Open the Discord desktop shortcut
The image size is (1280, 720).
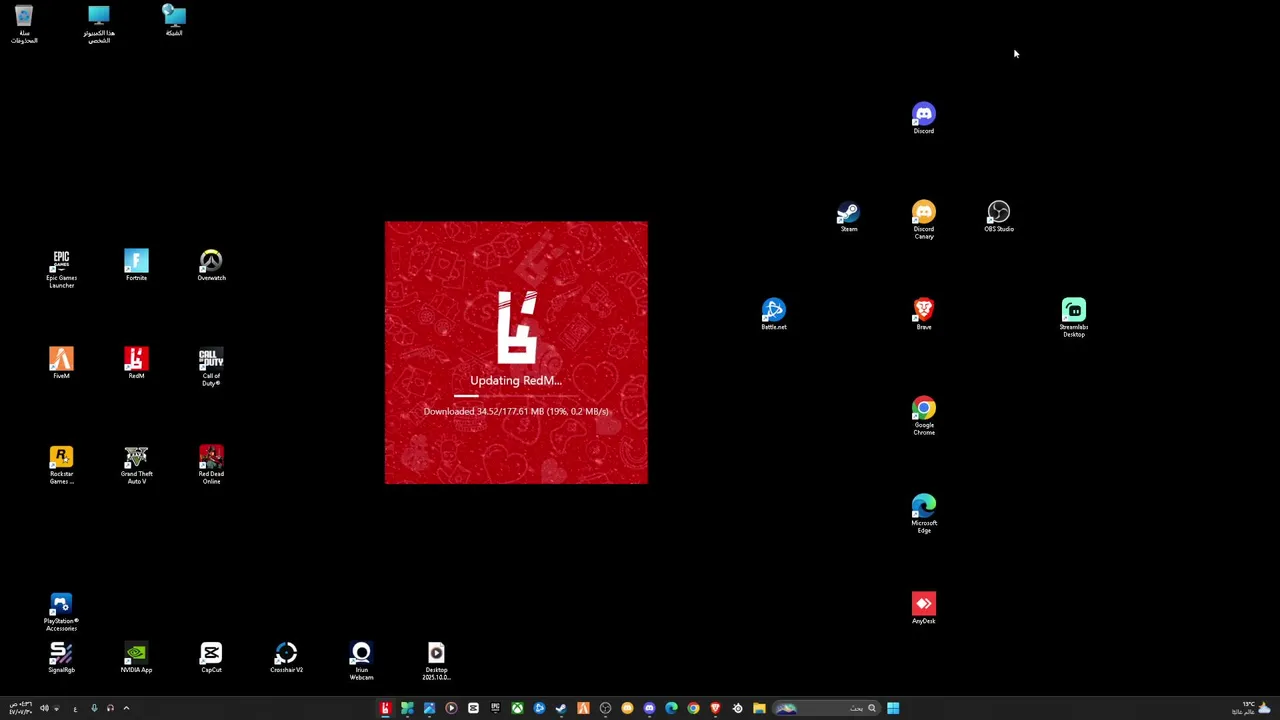(923, 118)
